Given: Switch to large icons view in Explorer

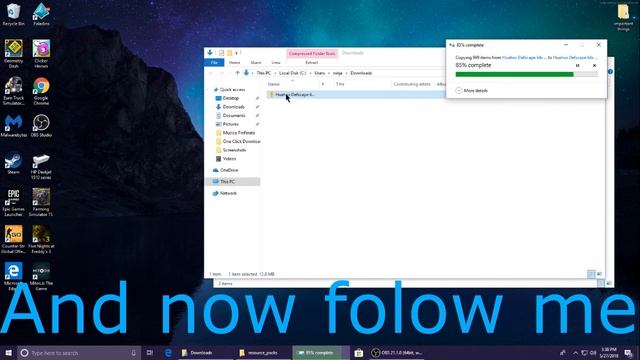Looking at the screenshot, I should tap(599, 274).
